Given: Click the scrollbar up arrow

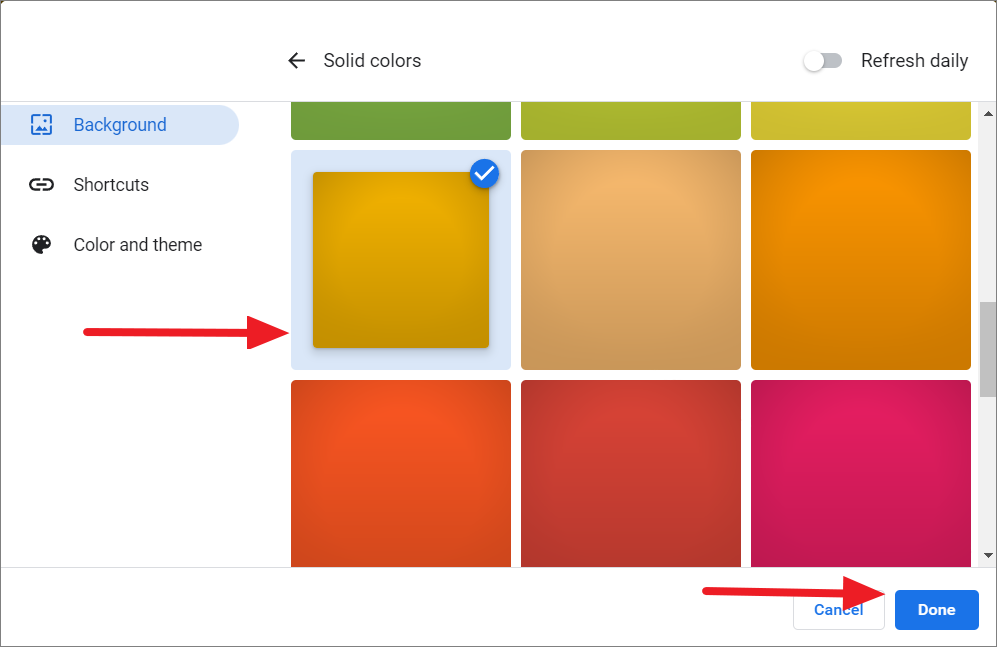Looking at the screenshot, I should coord(988,114).
